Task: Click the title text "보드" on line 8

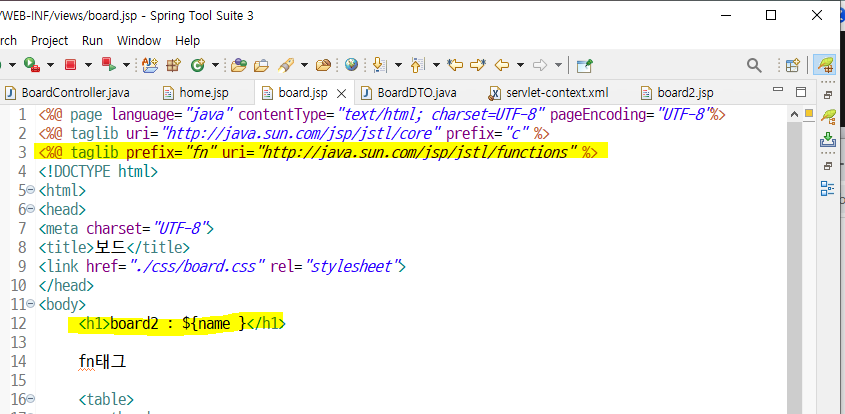Action: coord(110,247)
